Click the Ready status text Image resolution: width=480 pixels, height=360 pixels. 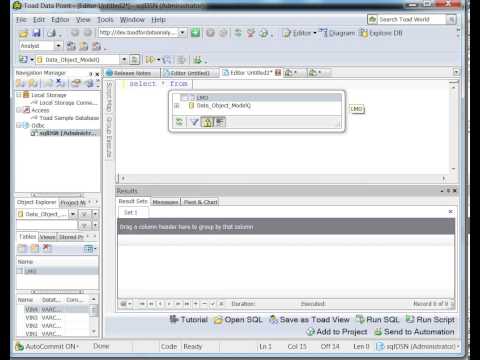click(193, 347)
